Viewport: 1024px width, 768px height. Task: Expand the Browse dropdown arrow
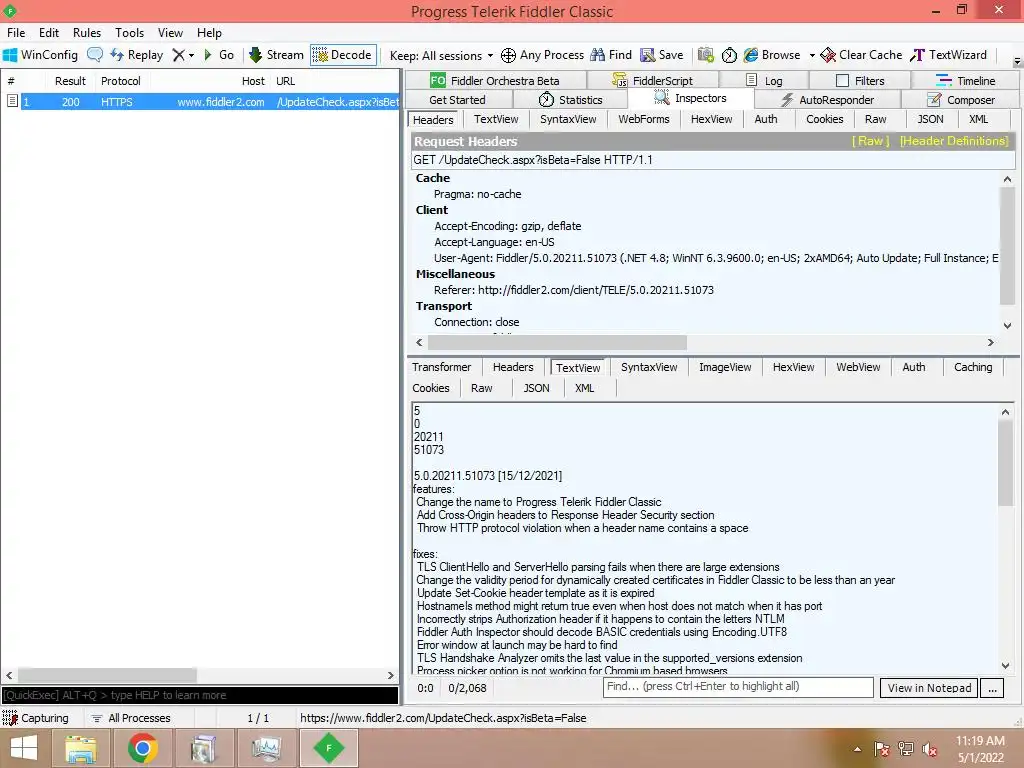812,56
